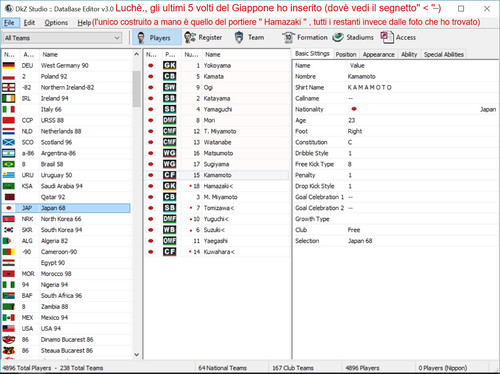Click the West Germany 90 flag icon

tap(9, 65)
